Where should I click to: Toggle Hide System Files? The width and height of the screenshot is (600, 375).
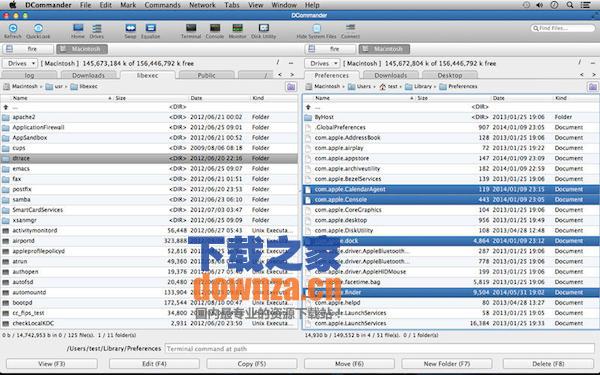tap(316, 31)
